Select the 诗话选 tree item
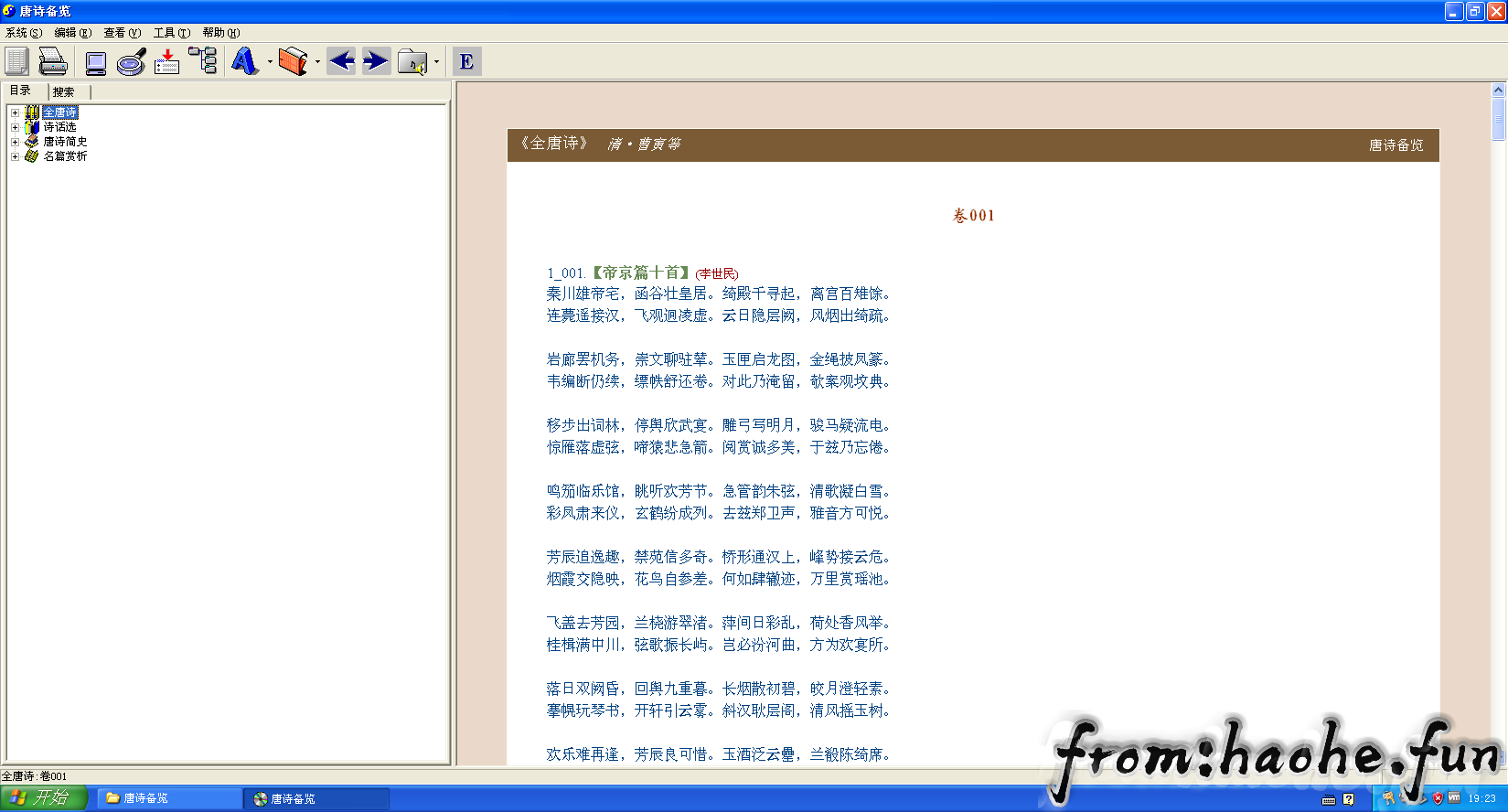The width and height of the screenshot is (1508, 812). coord(60,127)
